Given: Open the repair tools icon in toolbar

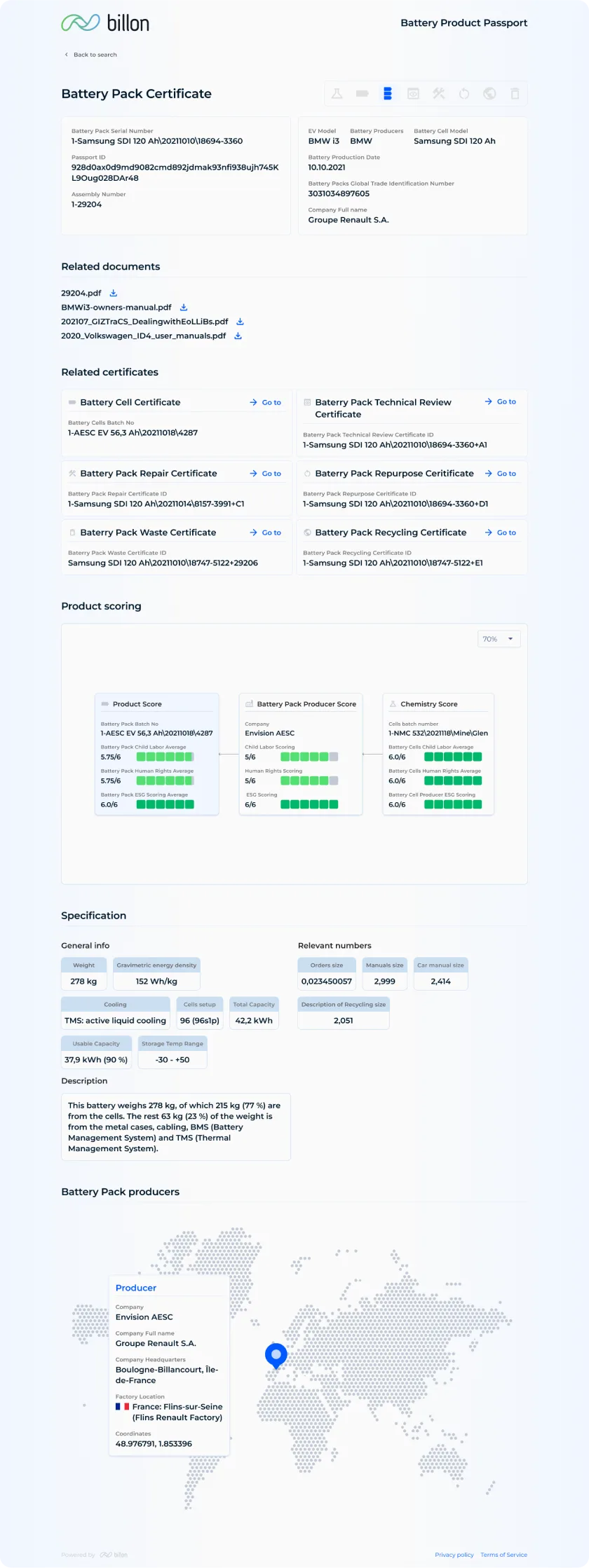Looking at the screenshot, I should (x=439, y=94).
